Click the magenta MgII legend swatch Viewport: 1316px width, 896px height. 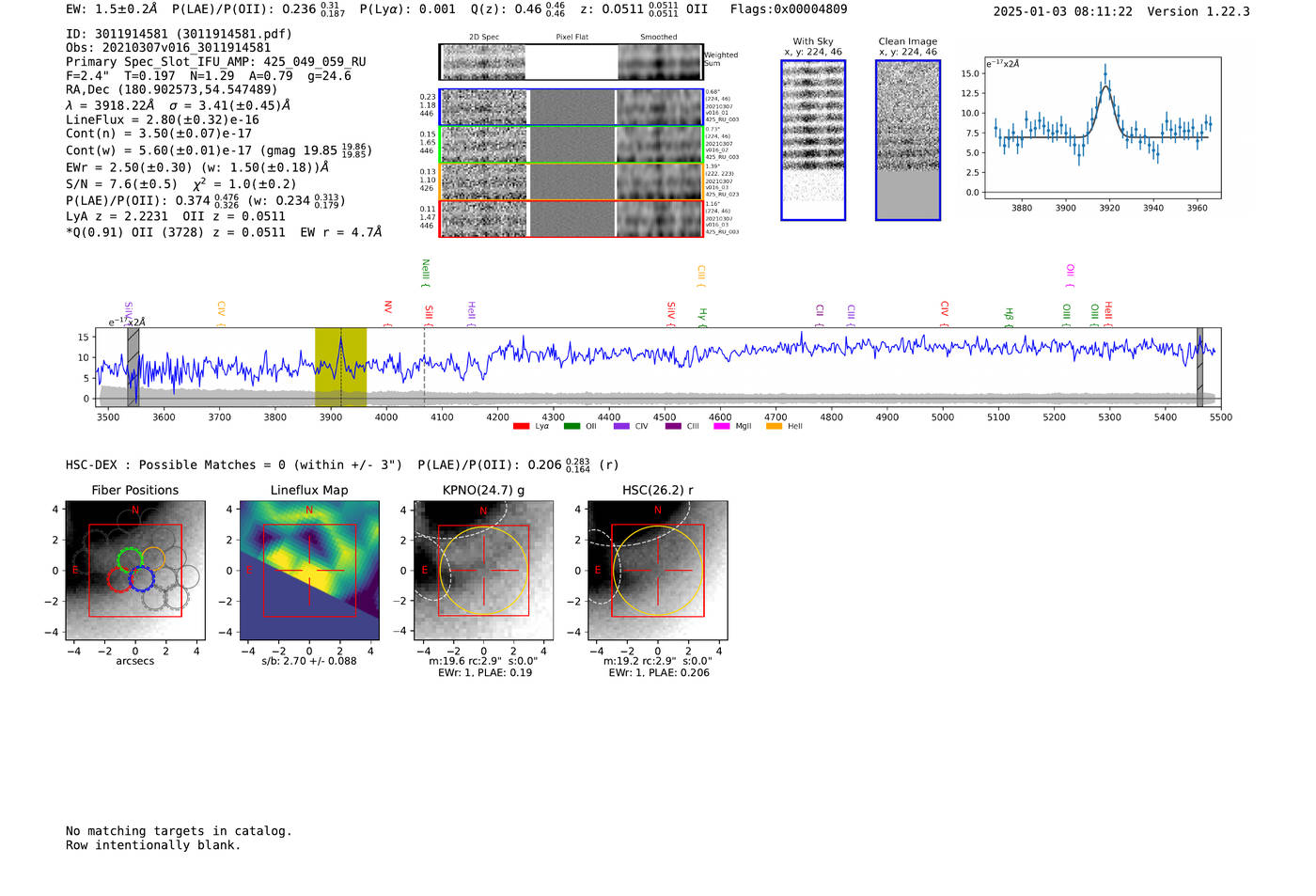(x=722, y=427)
